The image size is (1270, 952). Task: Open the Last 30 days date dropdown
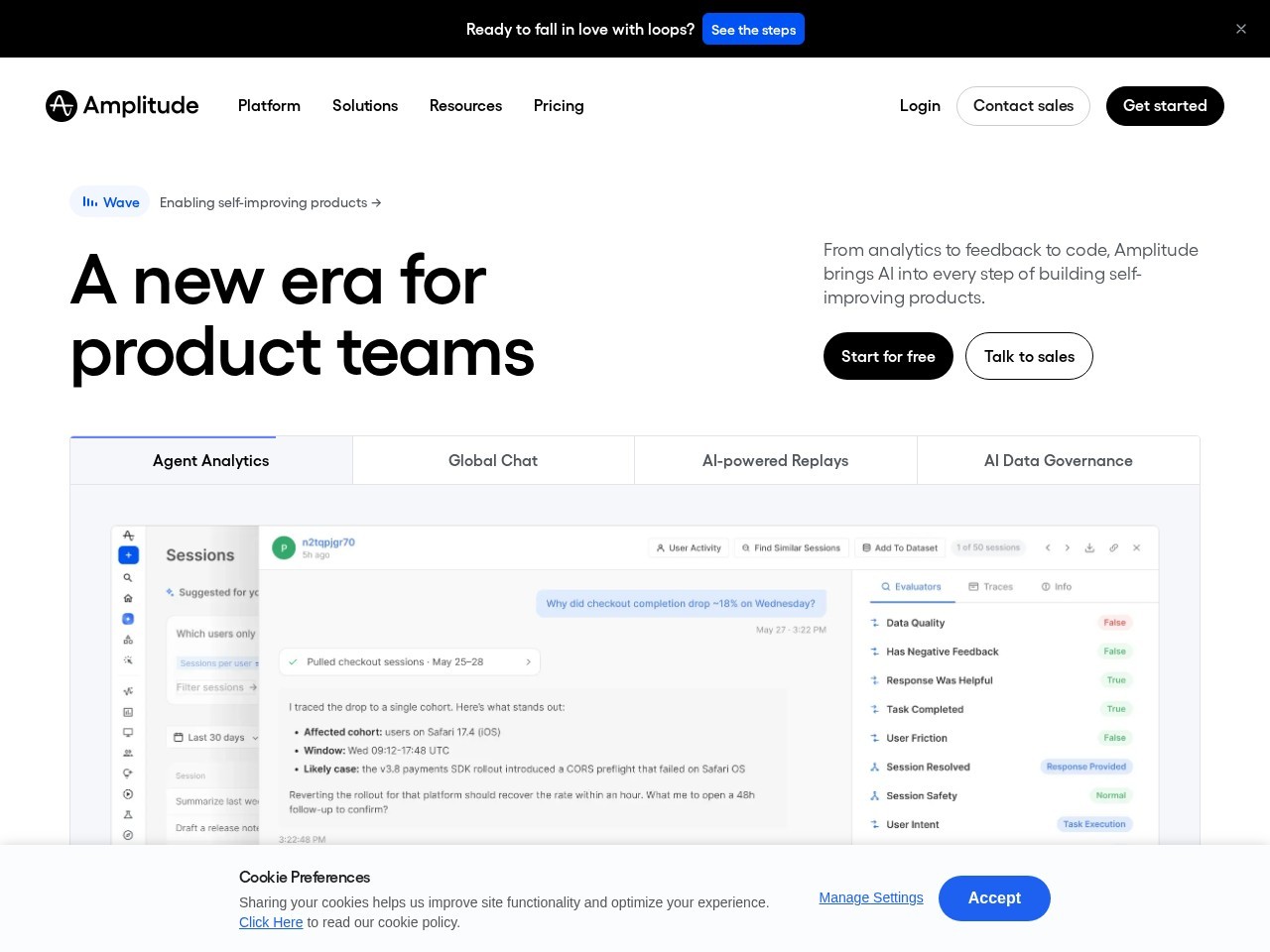point(215,738)
